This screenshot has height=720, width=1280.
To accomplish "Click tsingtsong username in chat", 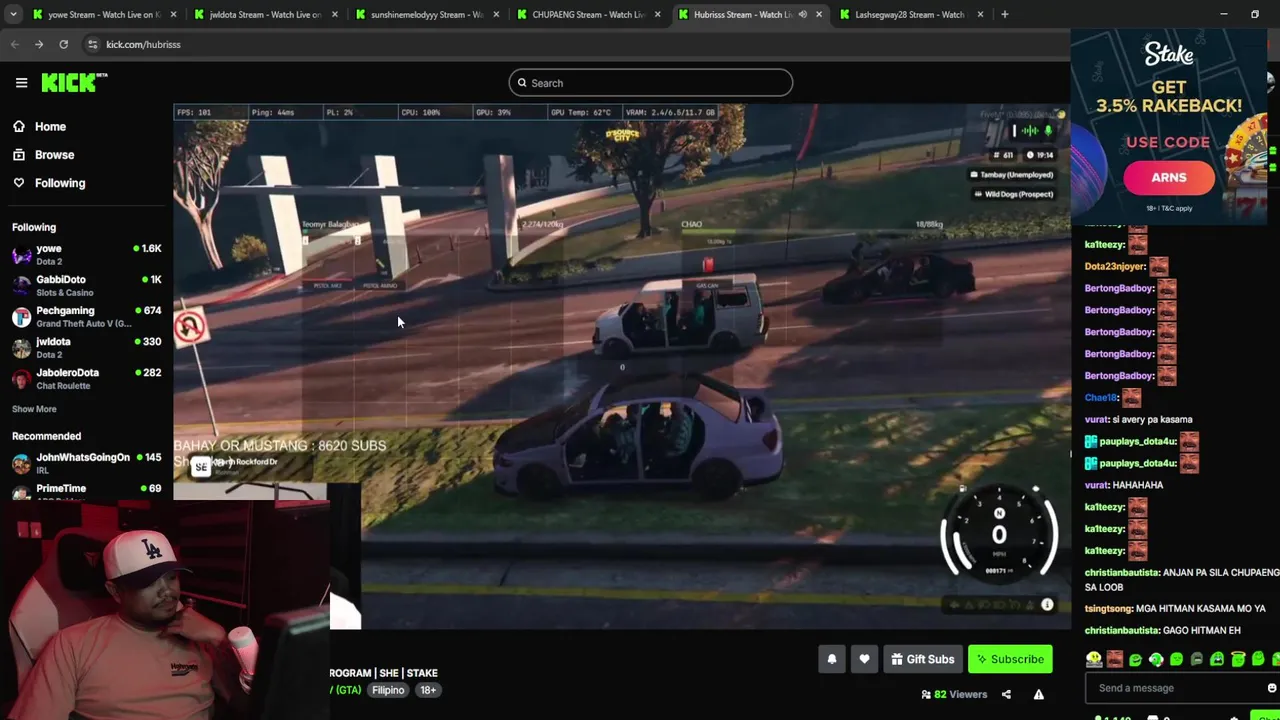I will point(1109,608).
